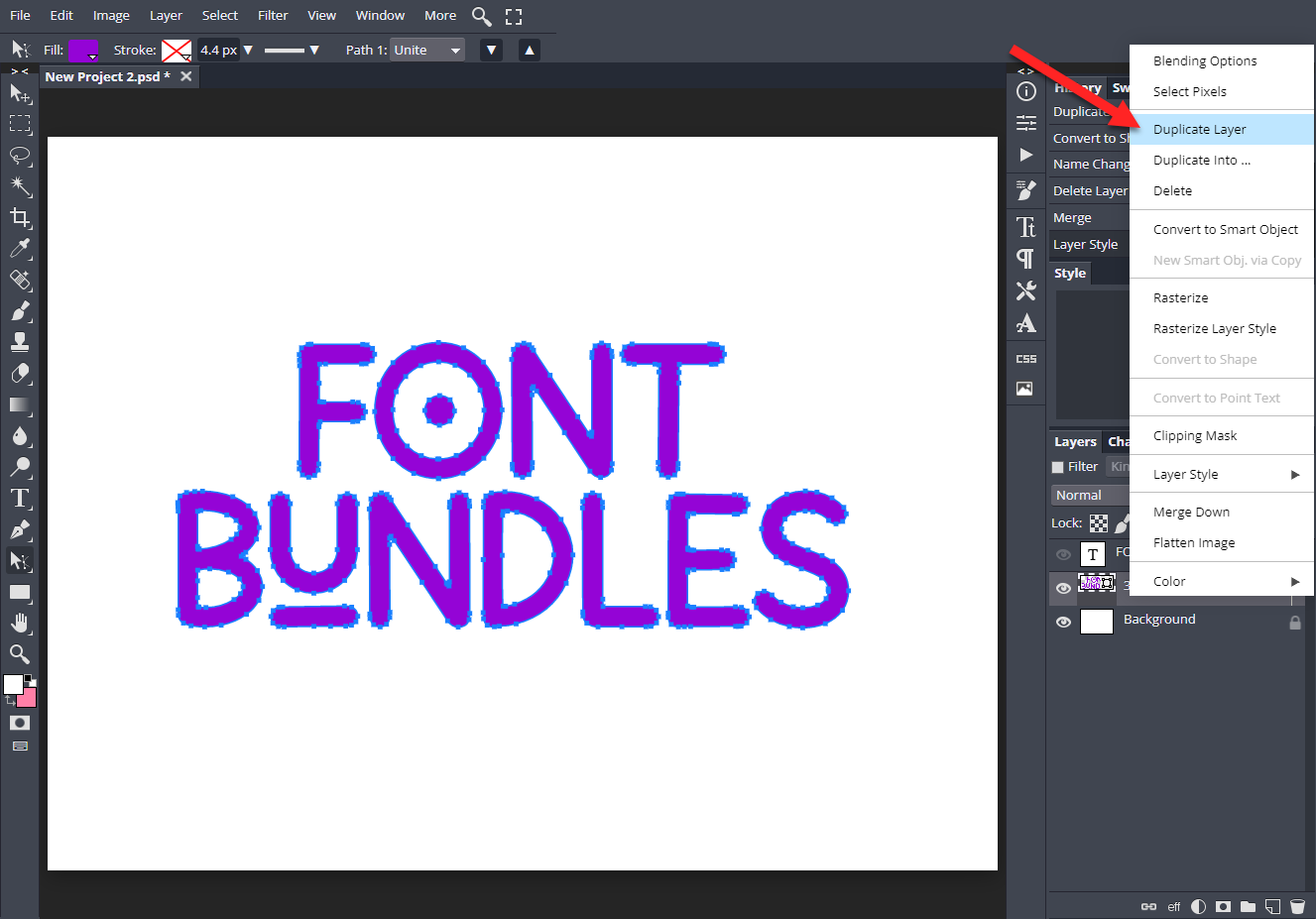The width and height of the screenshot is (1316, 919).
Task: Open layer effects 'eff' button
Action: (1174, 906)
